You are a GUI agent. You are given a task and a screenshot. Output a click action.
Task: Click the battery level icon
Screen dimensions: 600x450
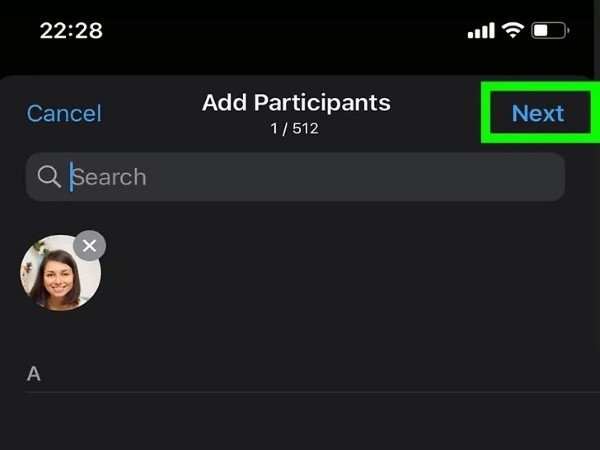[550, 30]
